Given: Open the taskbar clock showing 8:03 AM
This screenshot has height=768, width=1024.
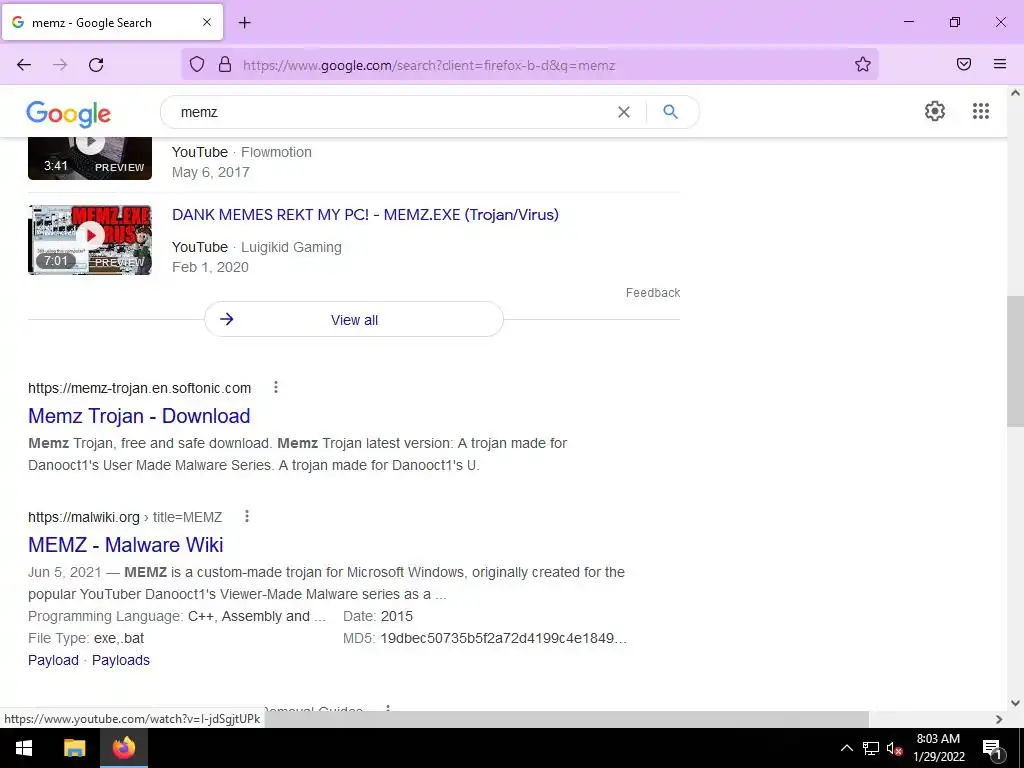Looking at the screenshot, I should 938,748.
